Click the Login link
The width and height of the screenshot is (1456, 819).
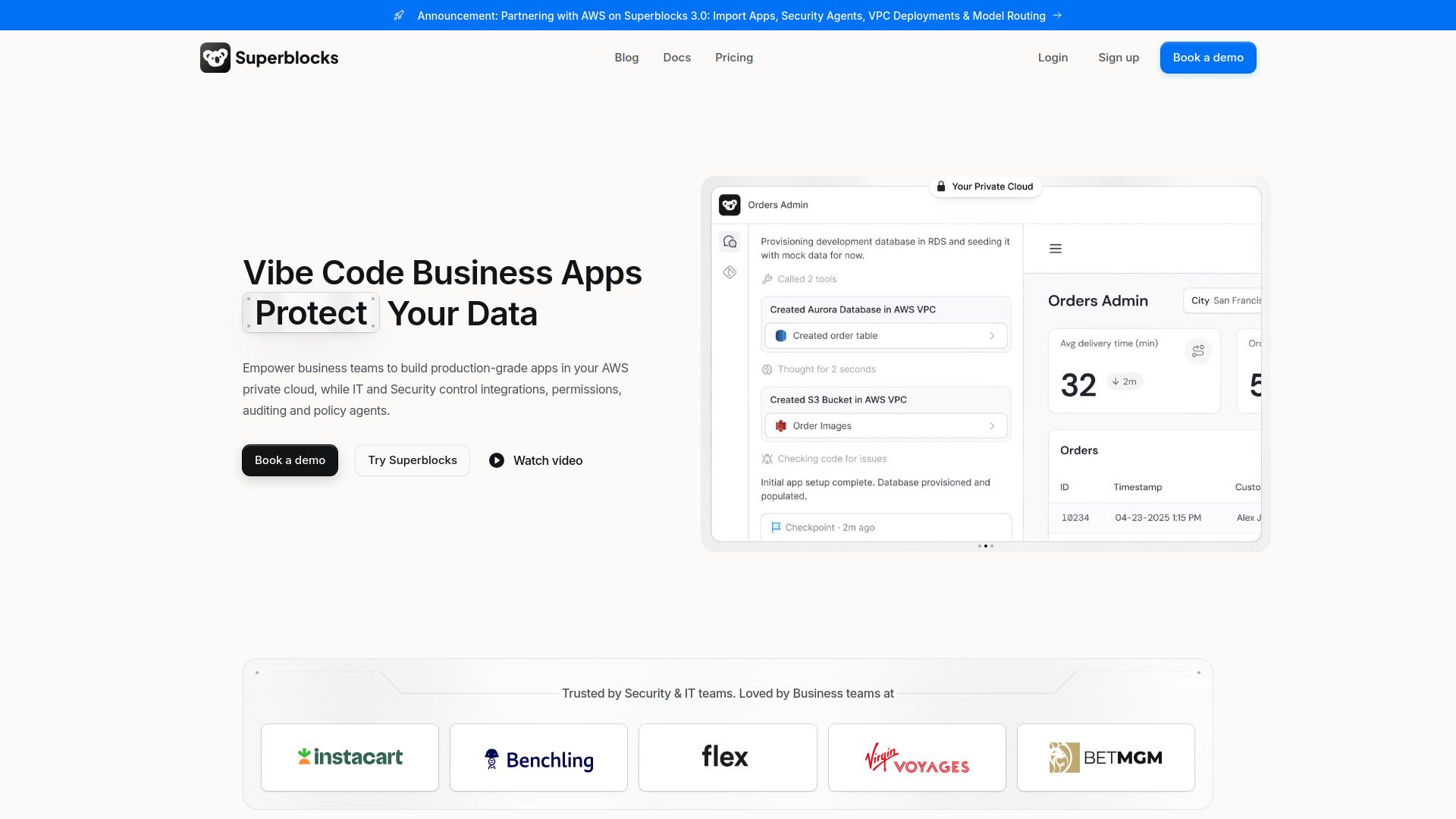(x=1053, y=58)
